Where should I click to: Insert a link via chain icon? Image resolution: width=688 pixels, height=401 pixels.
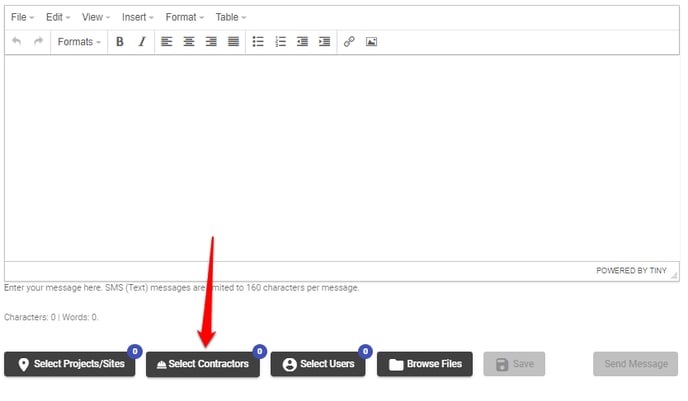click(x=349, y=42)
